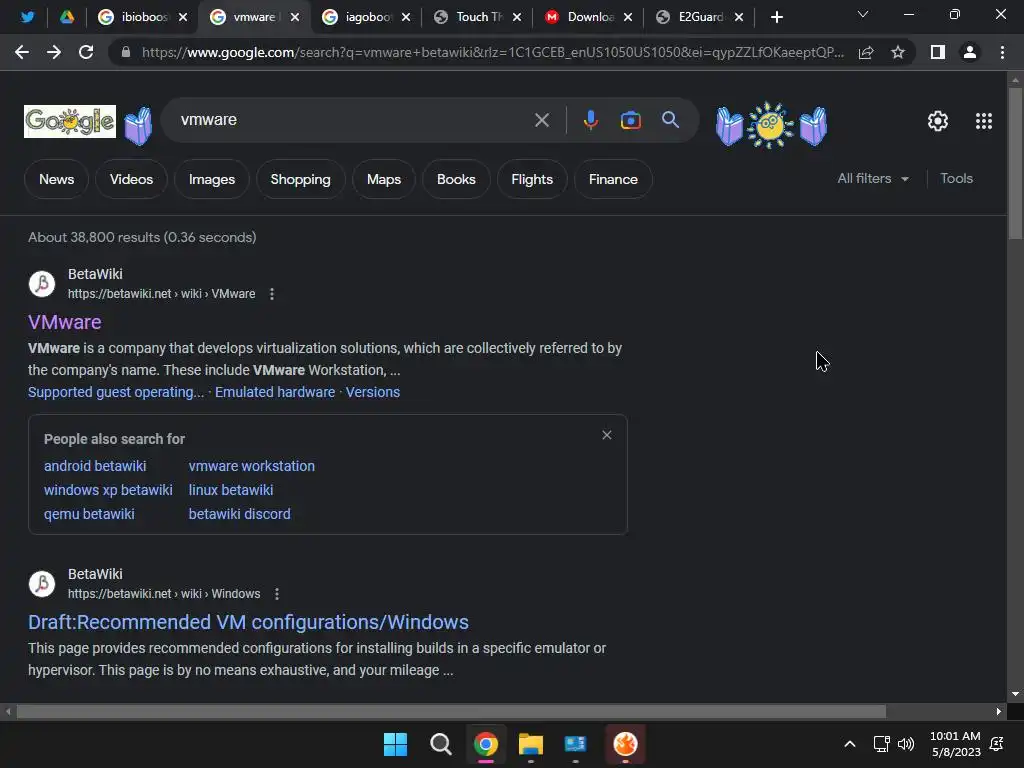1024x768 pixels.
Task: Filter results by Flights
Action: click(x=532, y=179)
